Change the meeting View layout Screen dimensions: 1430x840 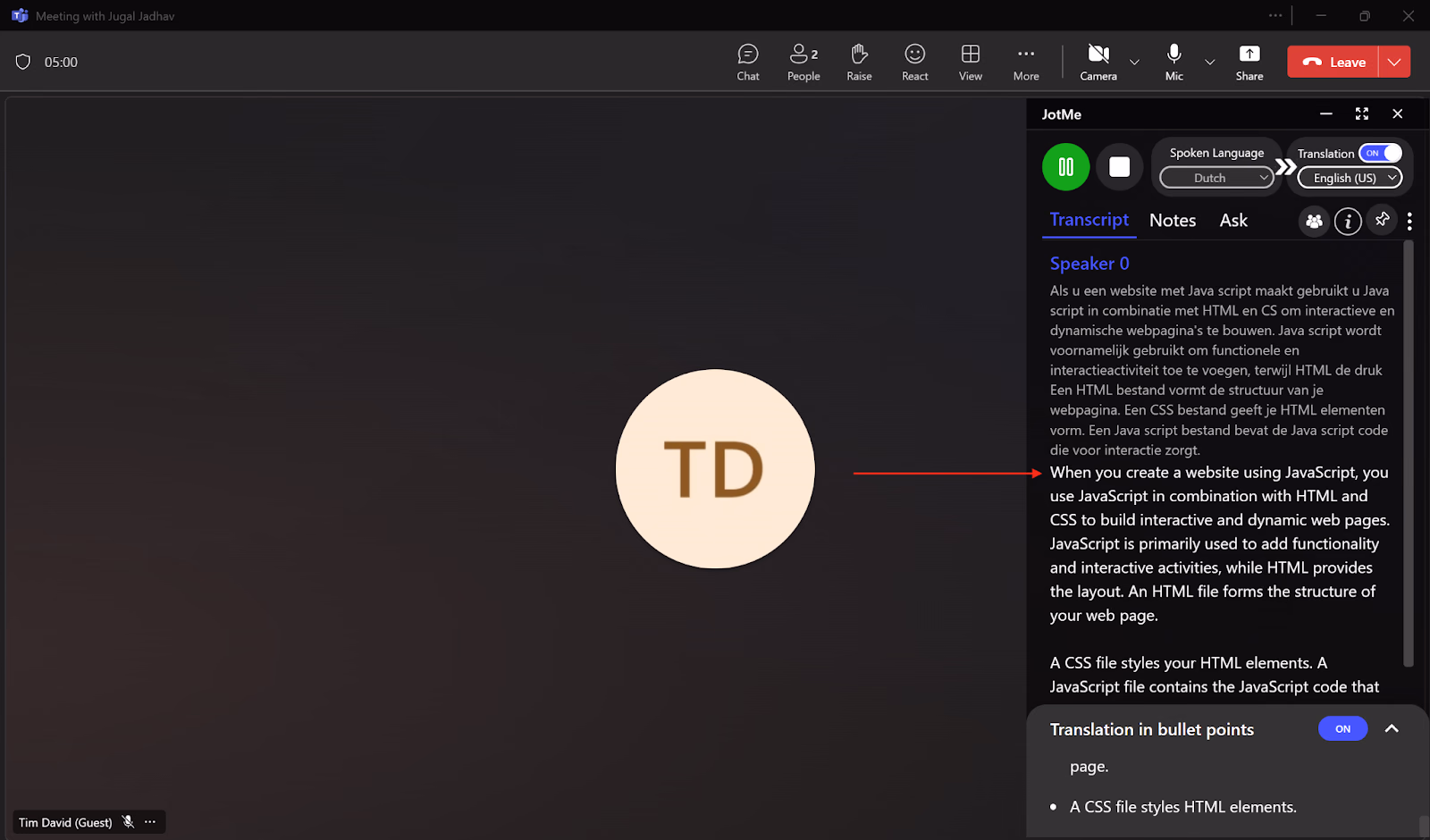pos(971,63)
